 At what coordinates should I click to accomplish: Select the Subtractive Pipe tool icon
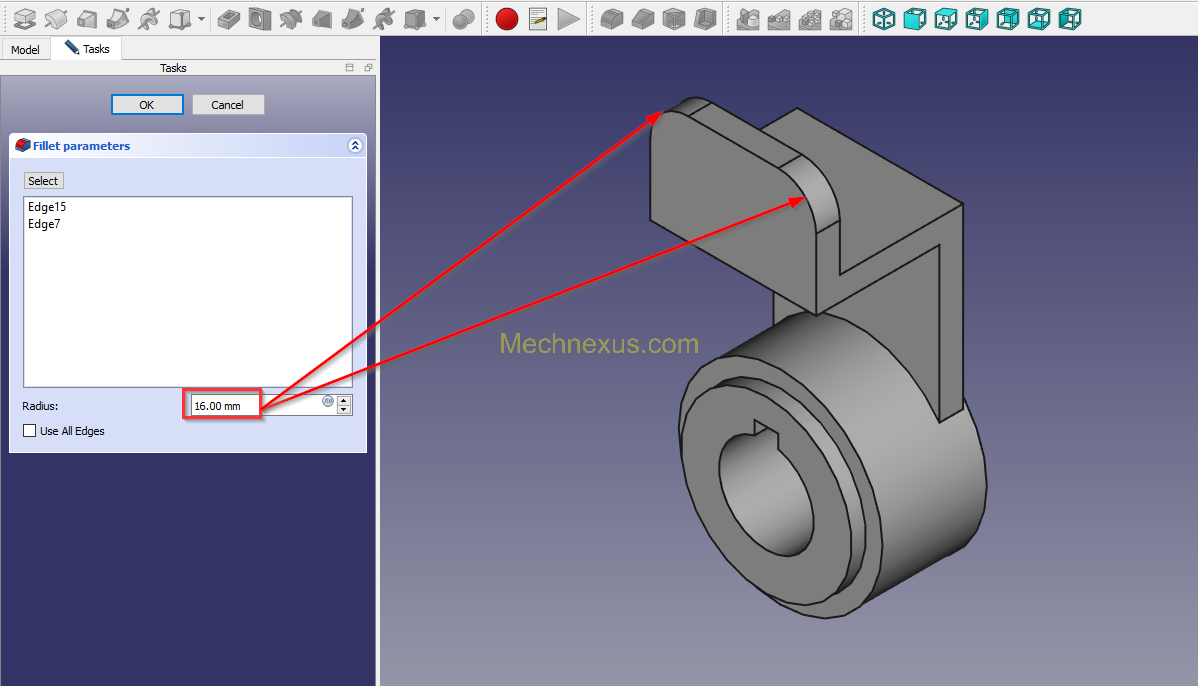[x=352, y=18]
